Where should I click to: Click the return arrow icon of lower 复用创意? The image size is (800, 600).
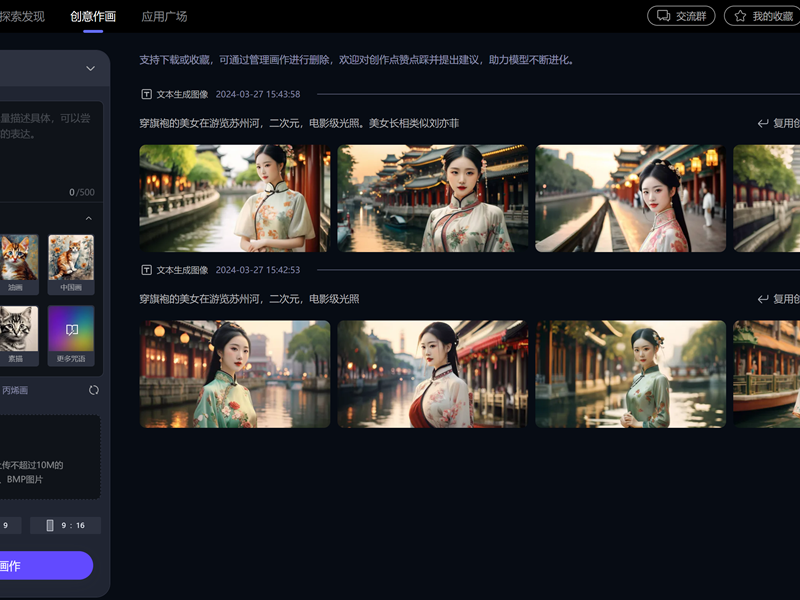pos(763,299)
